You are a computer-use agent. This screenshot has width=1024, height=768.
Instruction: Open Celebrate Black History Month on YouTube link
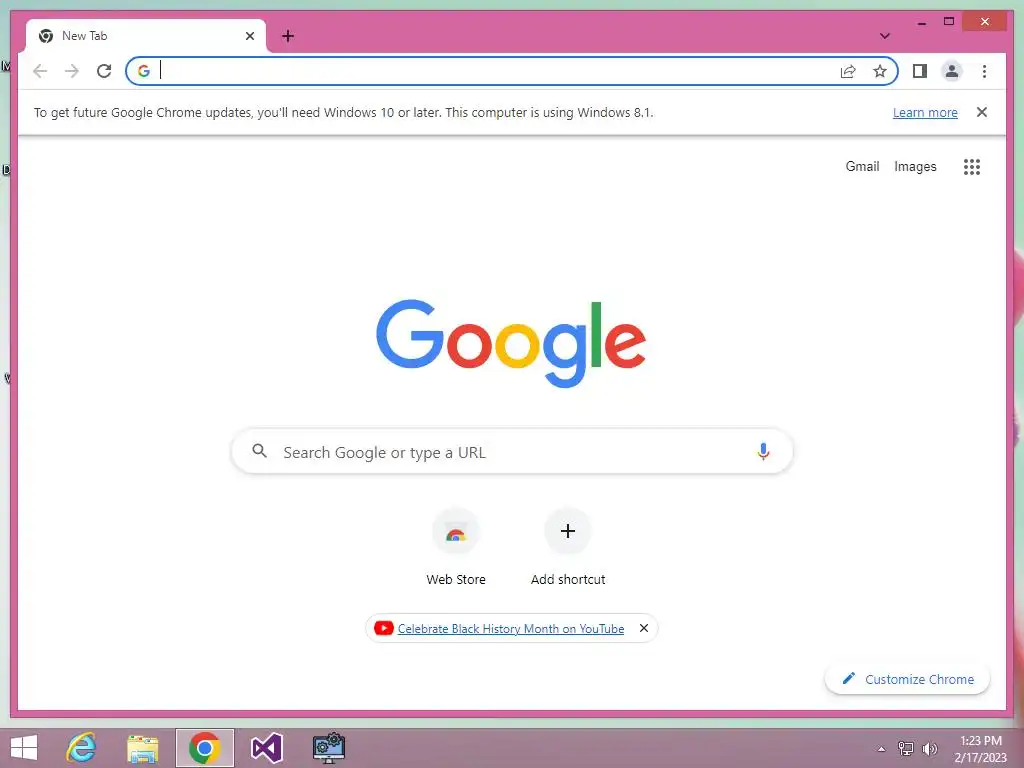click(511, 629)
